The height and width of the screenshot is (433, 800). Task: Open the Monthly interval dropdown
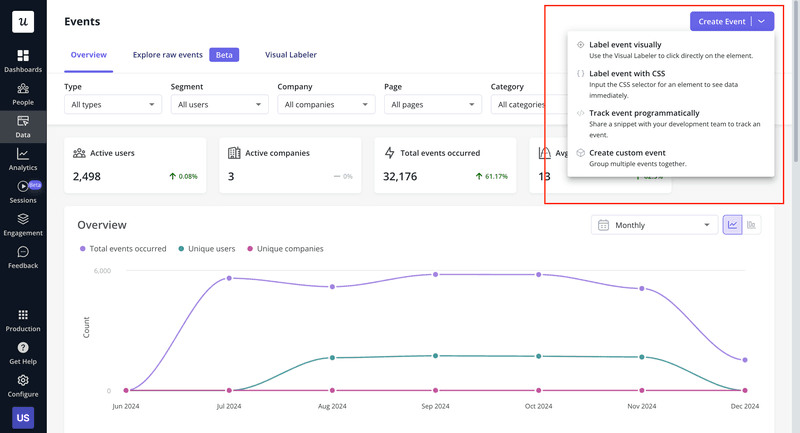click(x=654, y=225)
